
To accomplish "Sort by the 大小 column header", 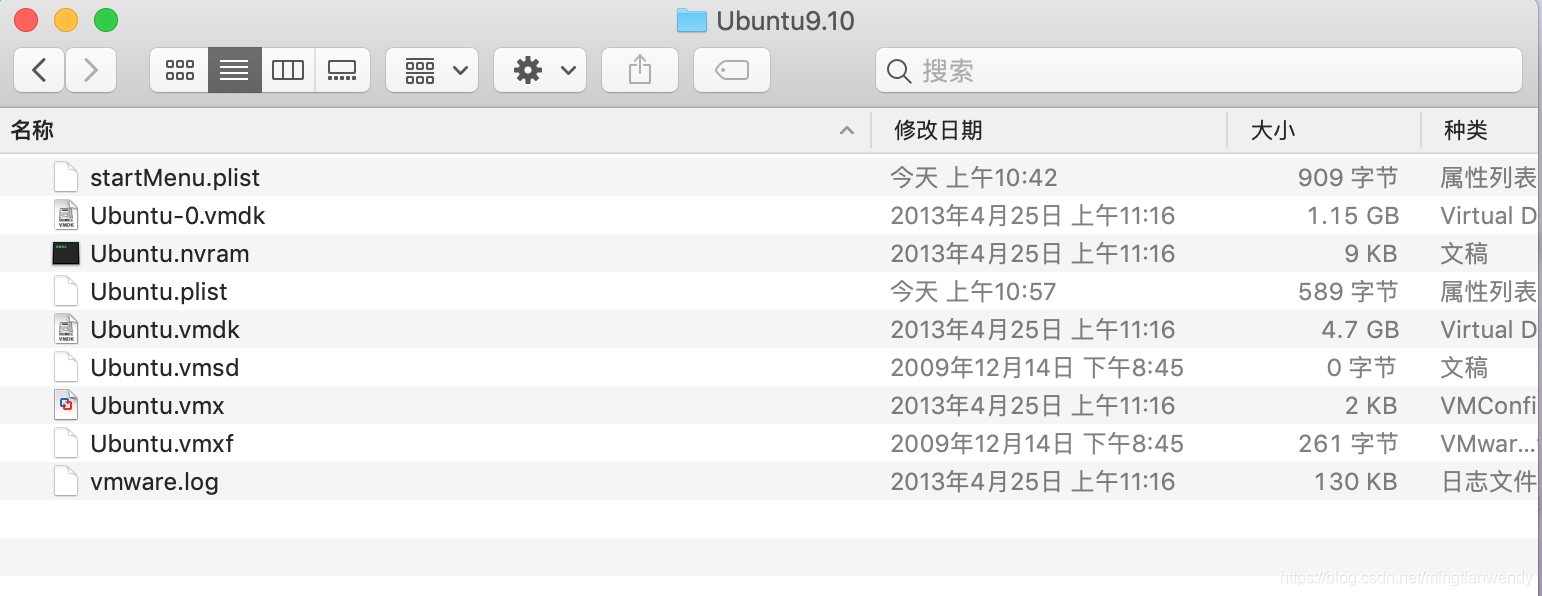I will tap(1273, 130).
